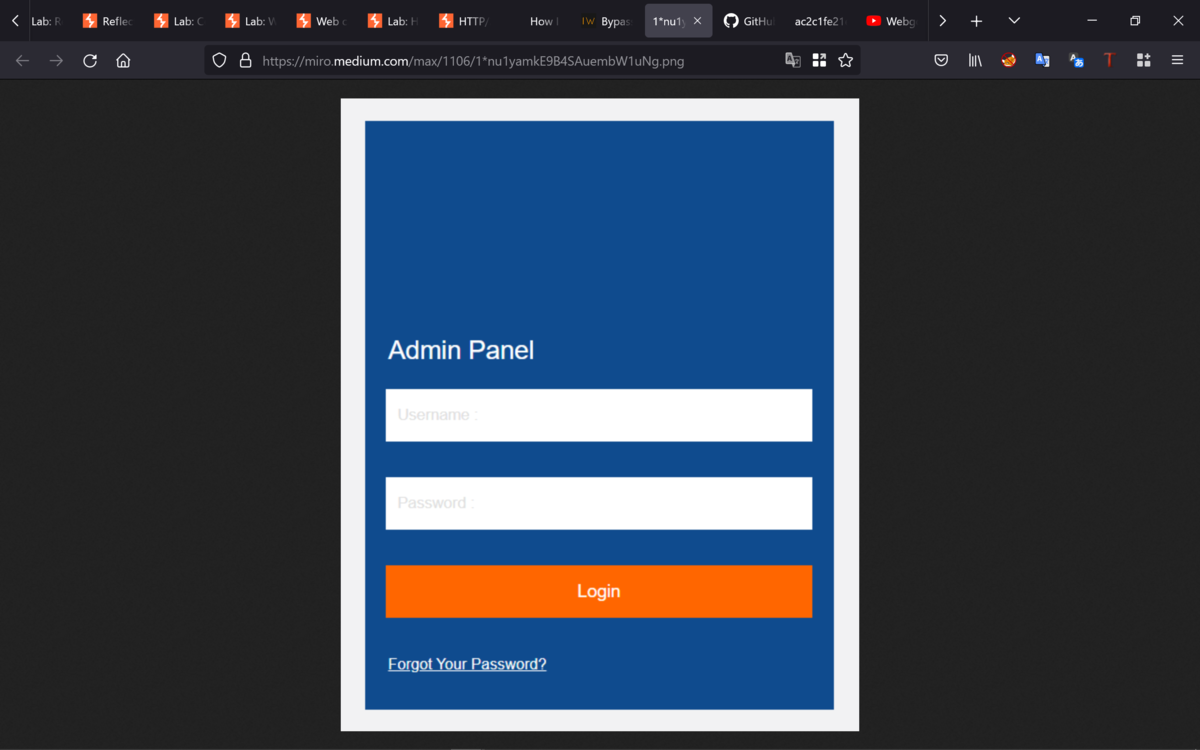
Task: Bookmark this page with the star icon
Action: click(846, 61)
